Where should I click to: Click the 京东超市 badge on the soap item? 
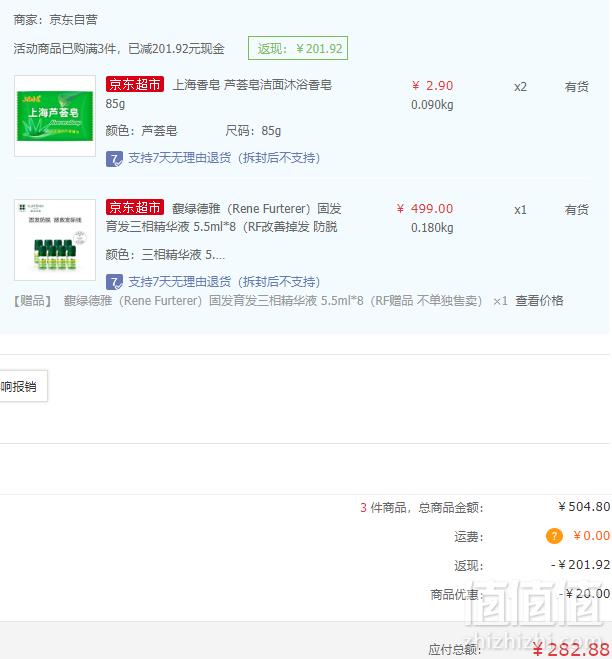coord(135,84)
